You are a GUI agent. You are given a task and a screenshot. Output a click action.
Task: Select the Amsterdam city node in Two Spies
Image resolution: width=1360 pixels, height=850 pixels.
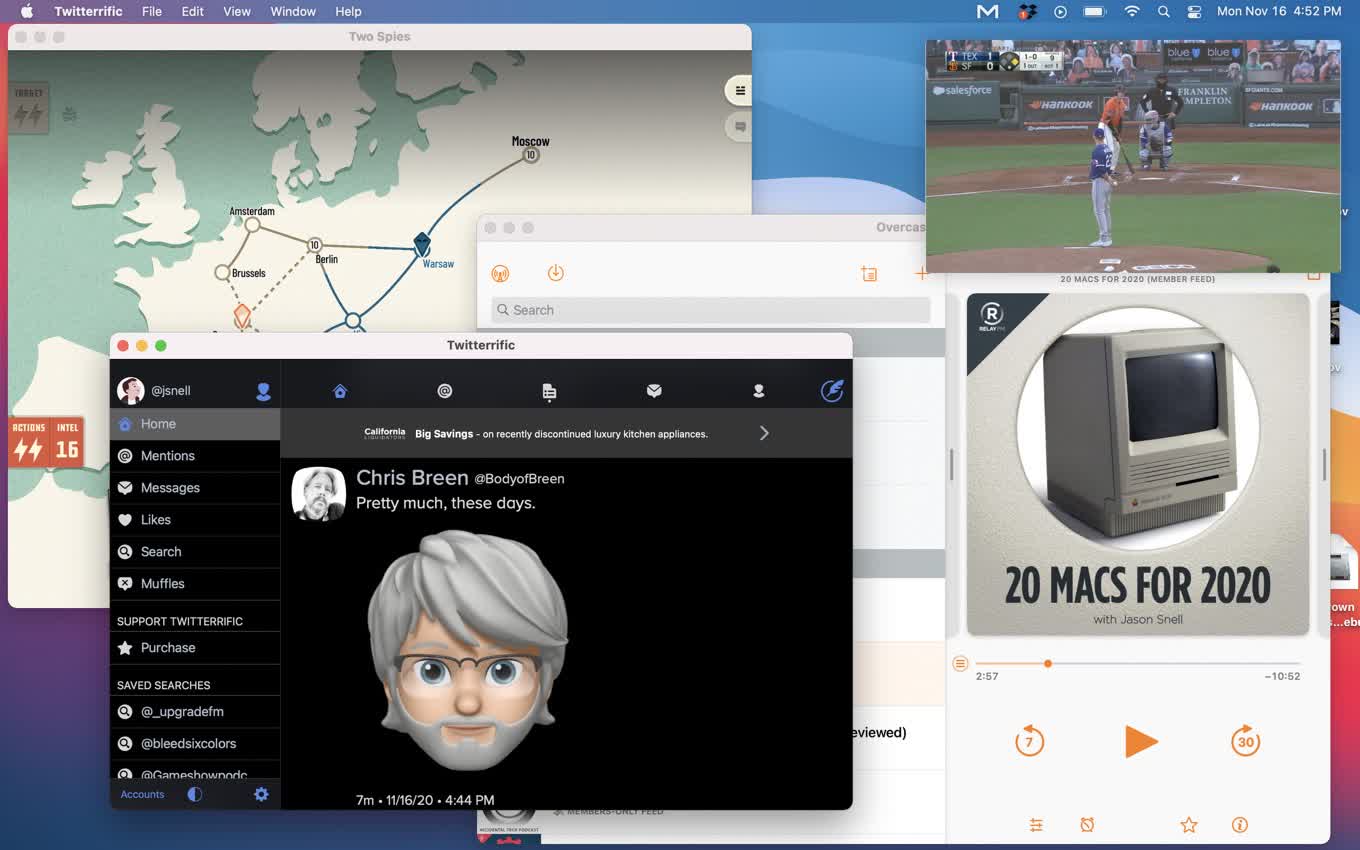[253, 225]
